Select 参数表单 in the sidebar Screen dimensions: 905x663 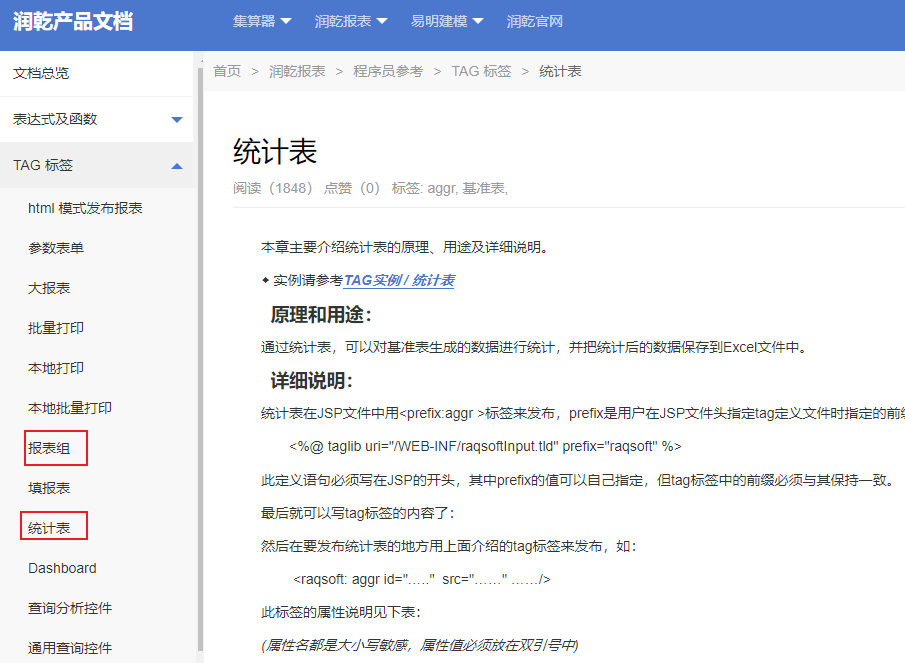(56, 248)
